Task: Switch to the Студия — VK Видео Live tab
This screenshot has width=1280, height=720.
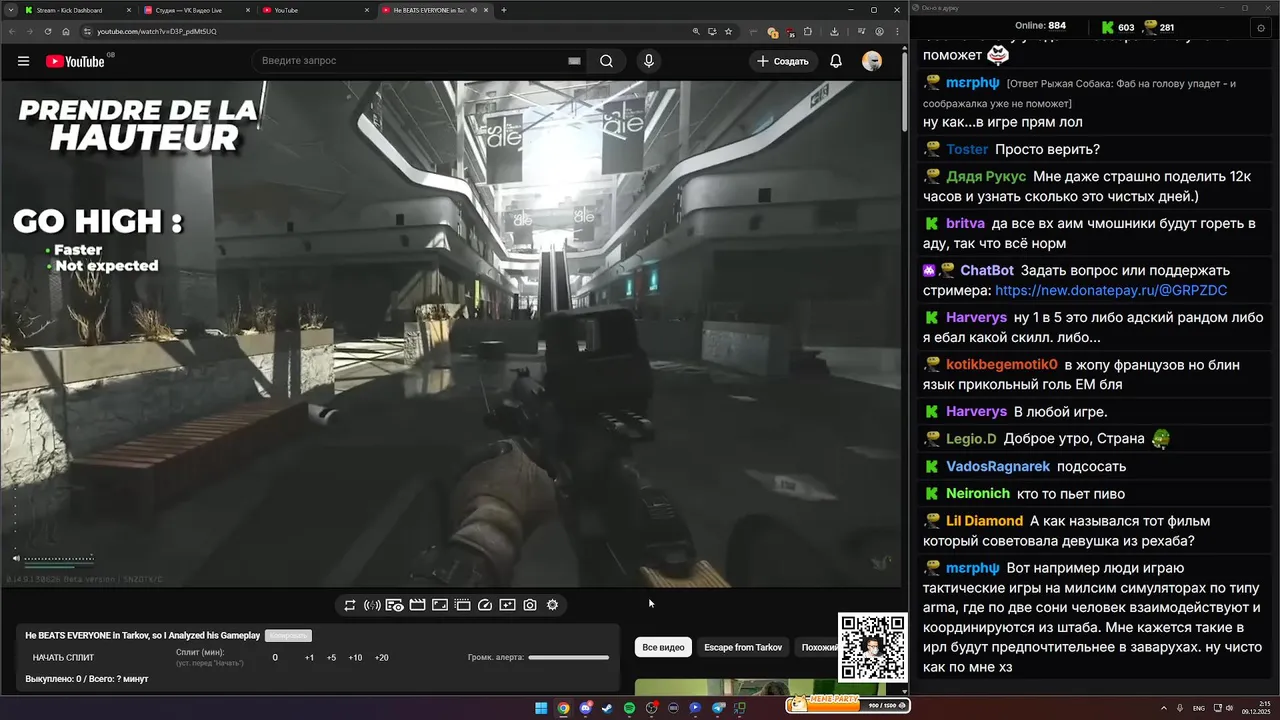Action: [x=196, y=10]
